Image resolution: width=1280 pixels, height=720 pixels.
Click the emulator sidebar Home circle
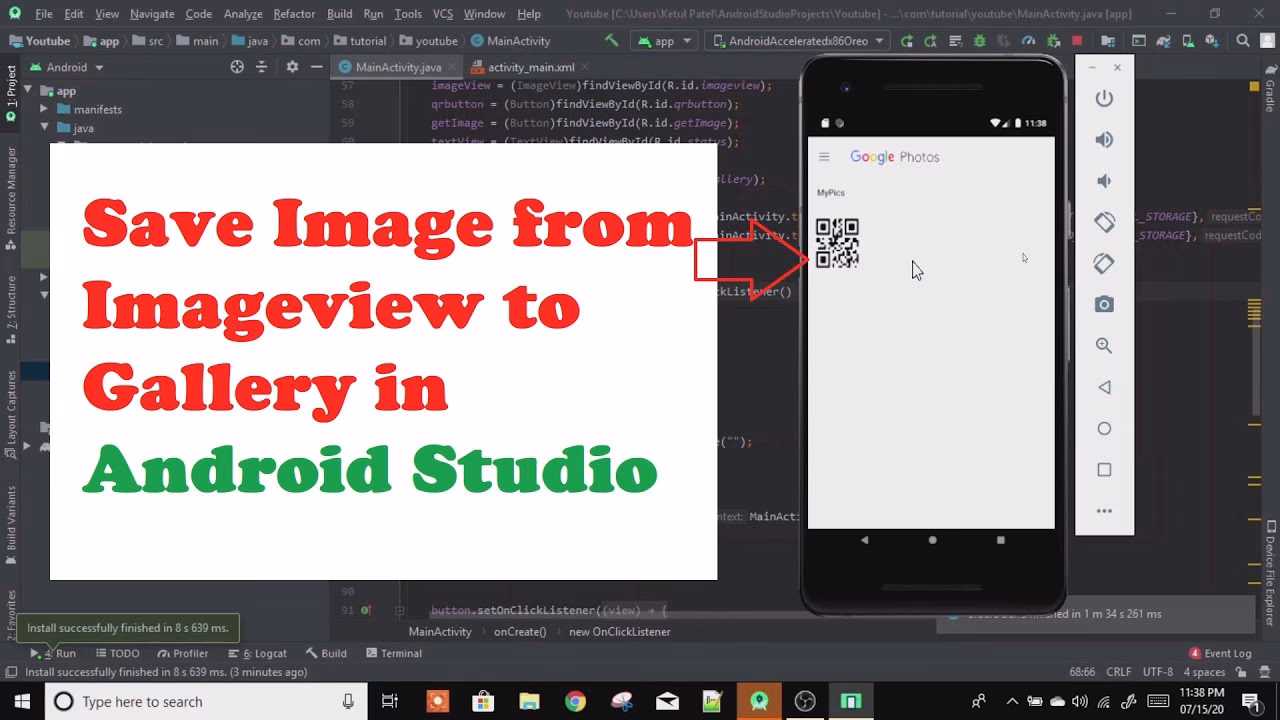coord(1104,428)
